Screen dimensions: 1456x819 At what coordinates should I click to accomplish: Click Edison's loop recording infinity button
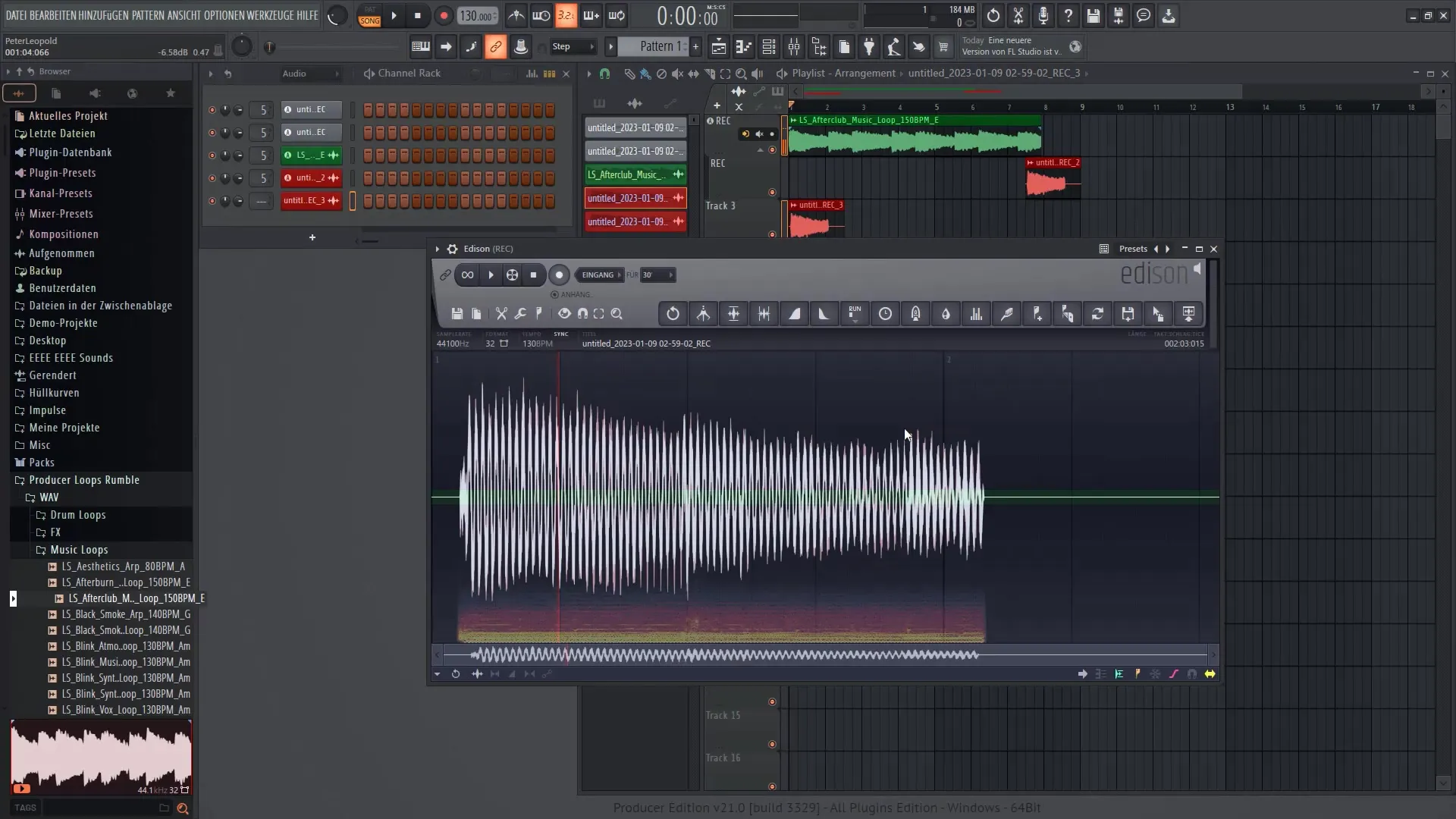point(468,275)
